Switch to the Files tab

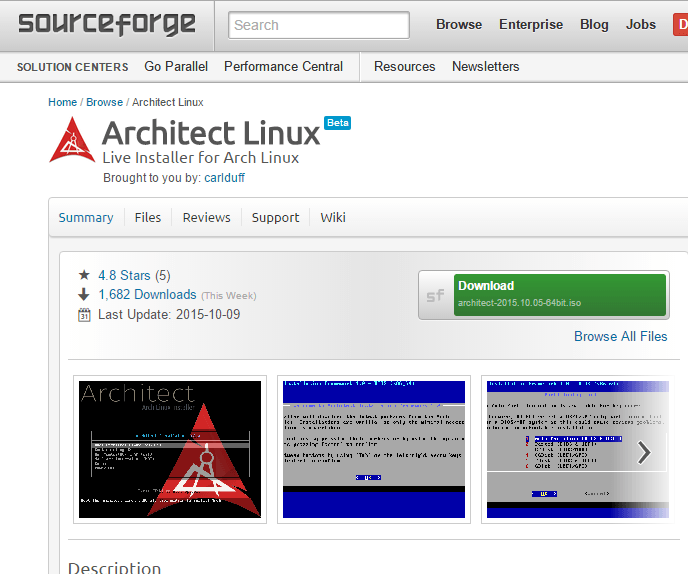(x=148, y=218)
